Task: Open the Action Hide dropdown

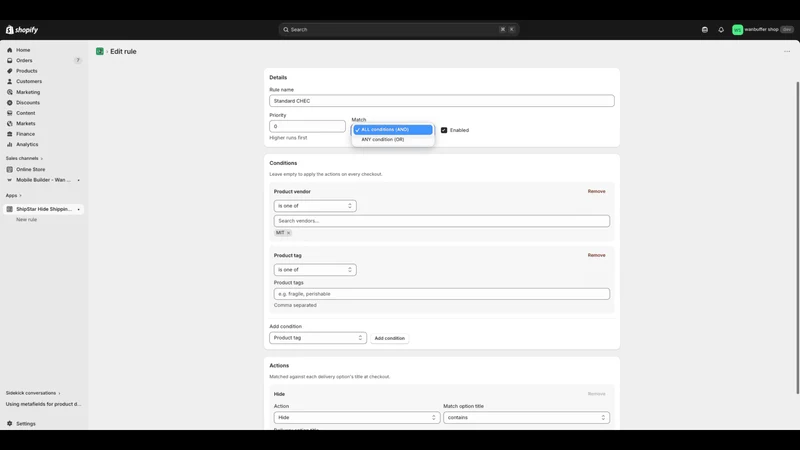Action: point(357,417)
